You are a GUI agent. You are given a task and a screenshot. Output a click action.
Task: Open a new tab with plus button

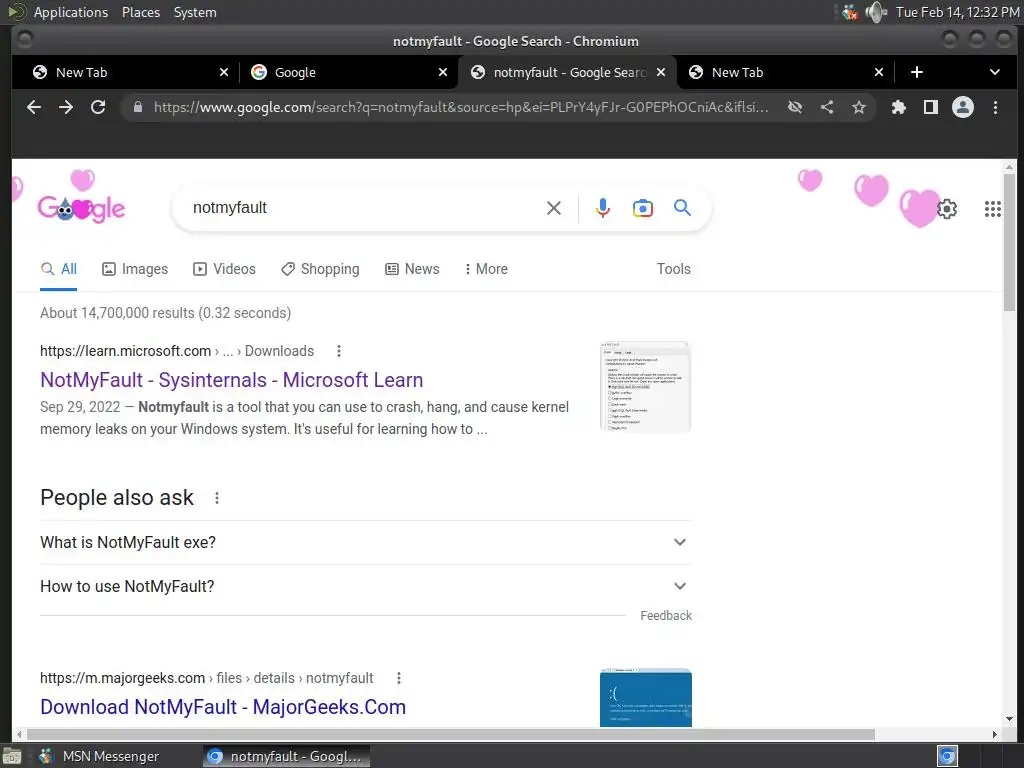click(917, 72)
